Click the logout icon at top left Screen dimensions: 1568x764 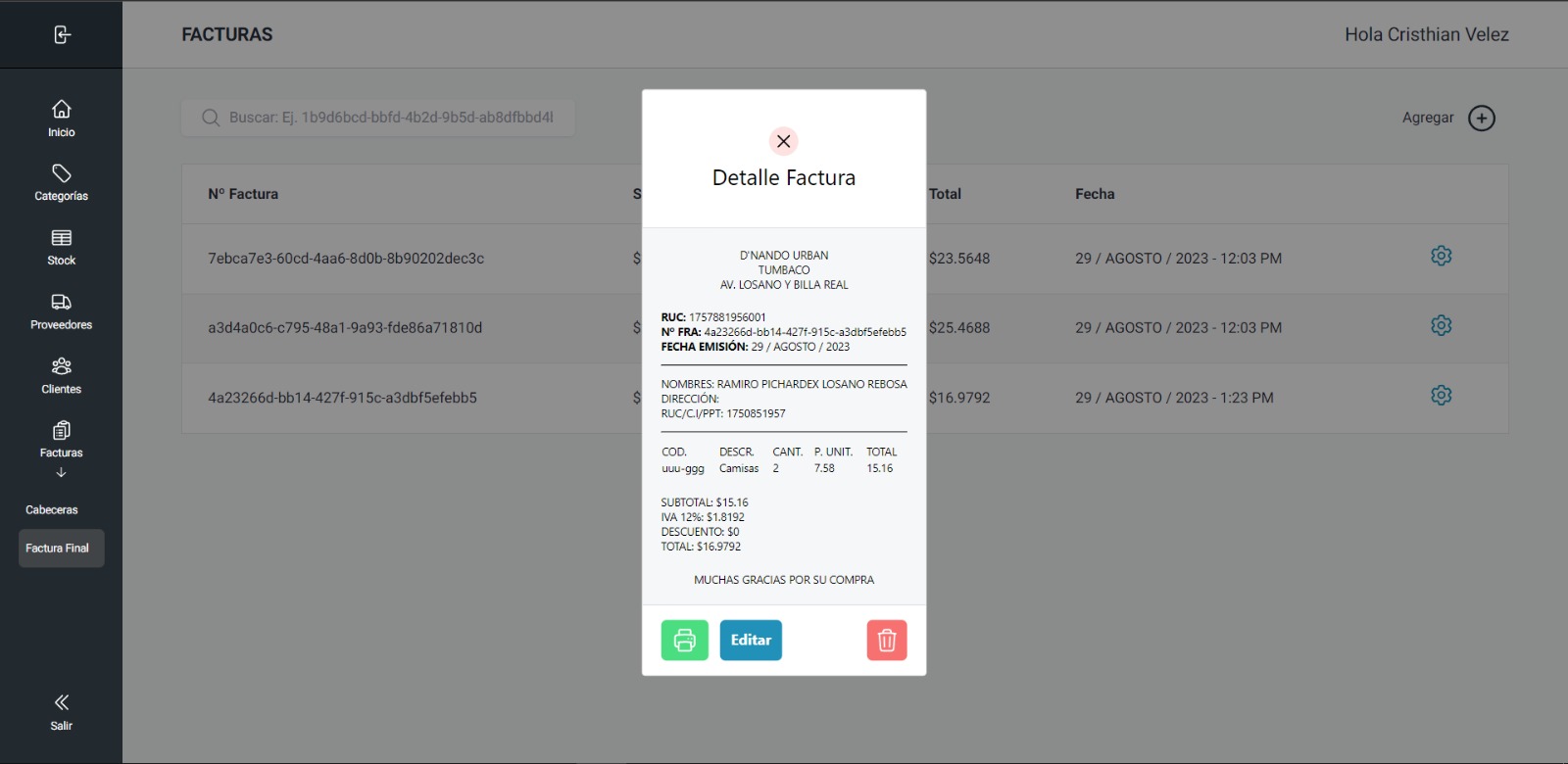click(62, 35)
